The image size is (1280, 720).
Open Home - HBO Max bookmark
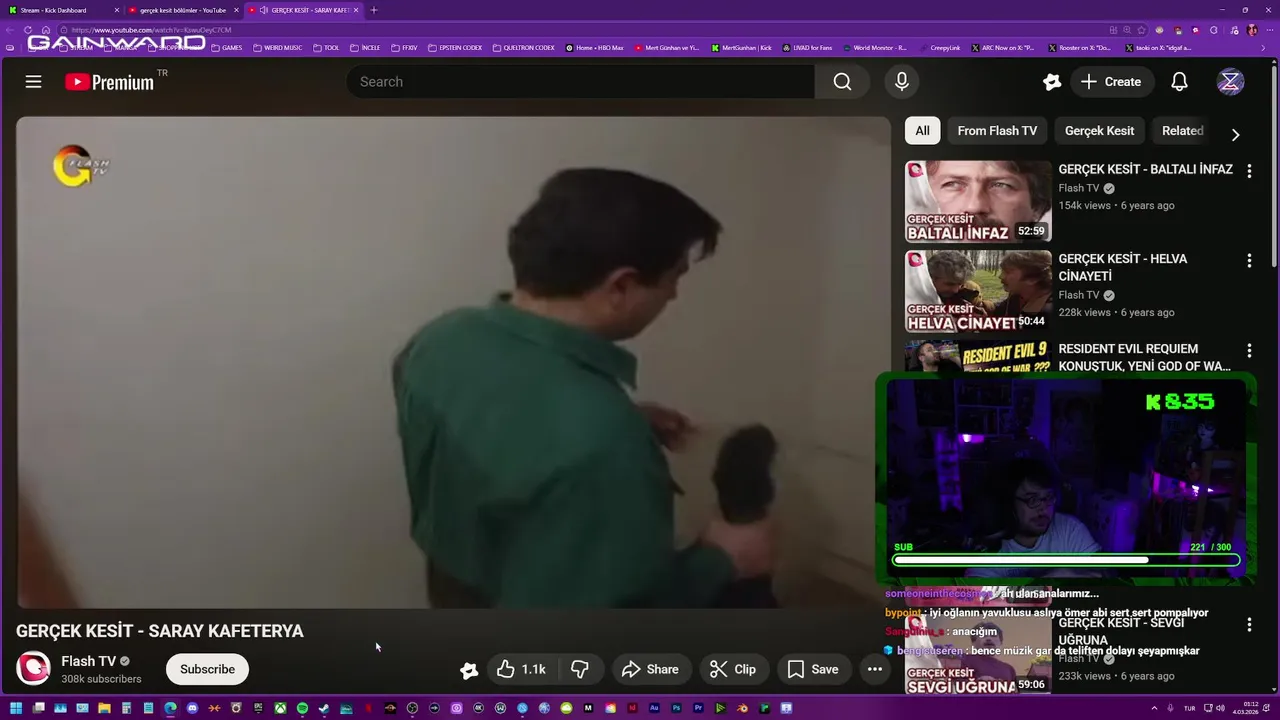594,47
